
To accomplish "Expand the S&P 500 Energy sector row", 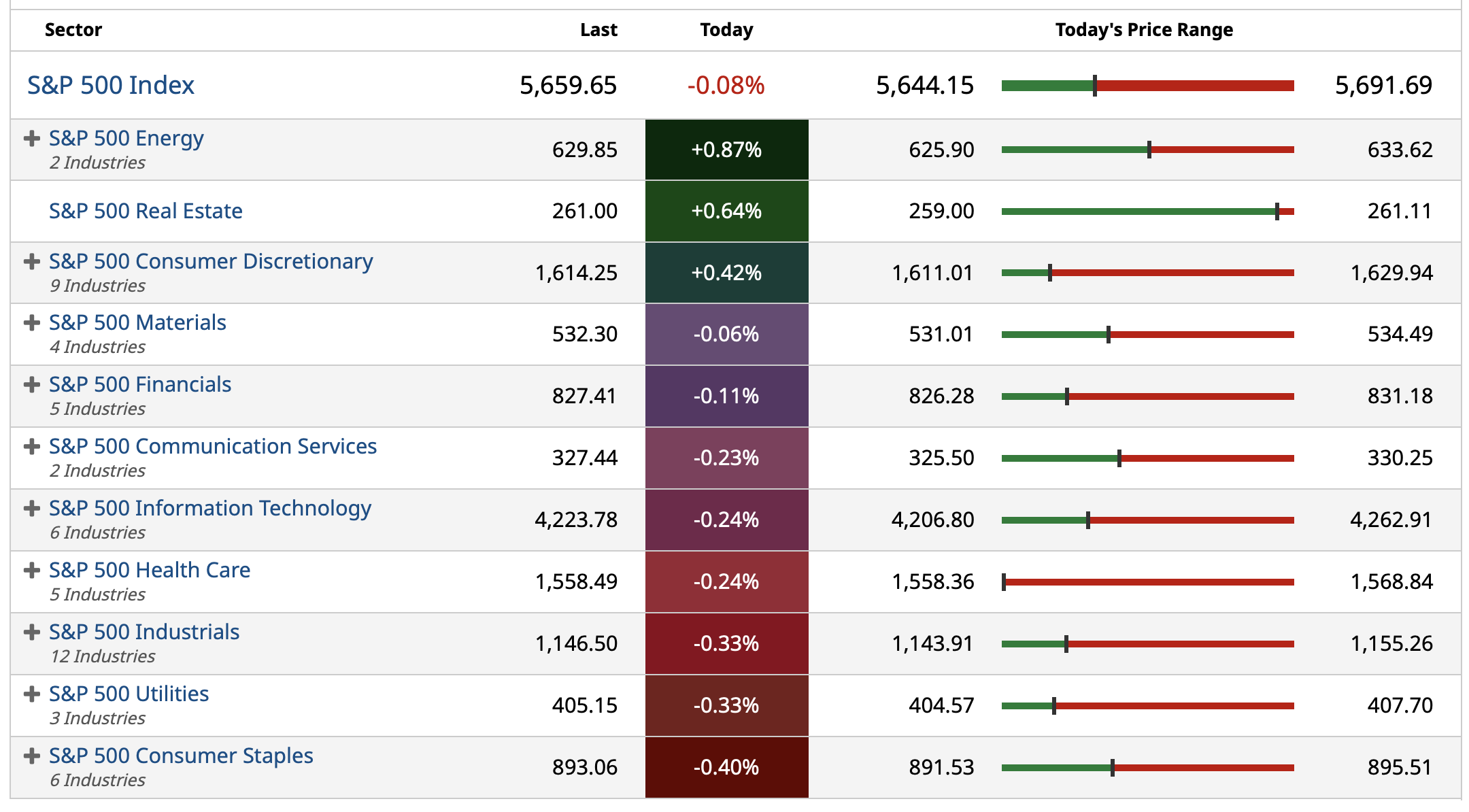I will pos(31,139).
